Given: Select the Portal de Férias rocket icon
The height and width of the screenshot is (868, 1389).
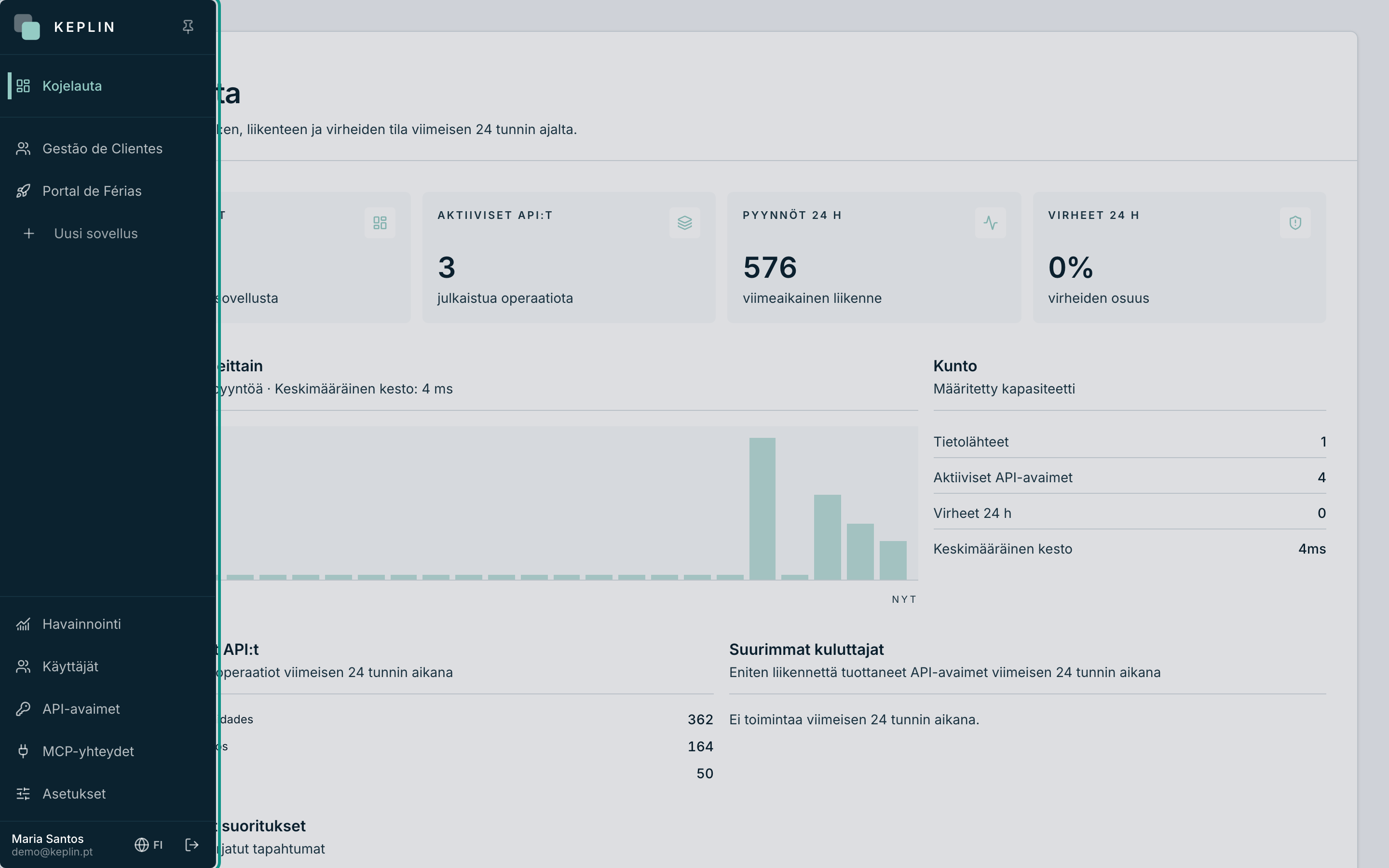Looking at the screenshot, I should click(23, 191).
